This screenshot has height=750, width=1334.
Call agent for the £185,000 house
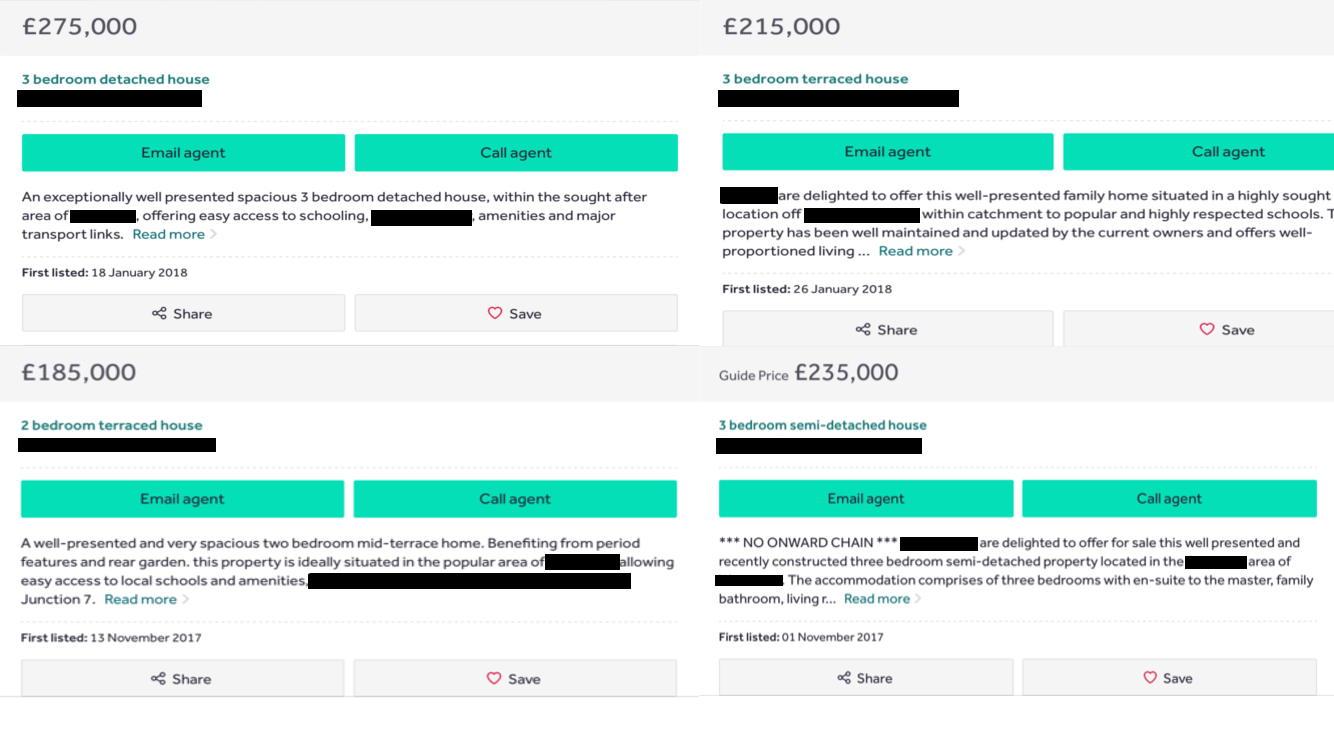click(515, 499)
